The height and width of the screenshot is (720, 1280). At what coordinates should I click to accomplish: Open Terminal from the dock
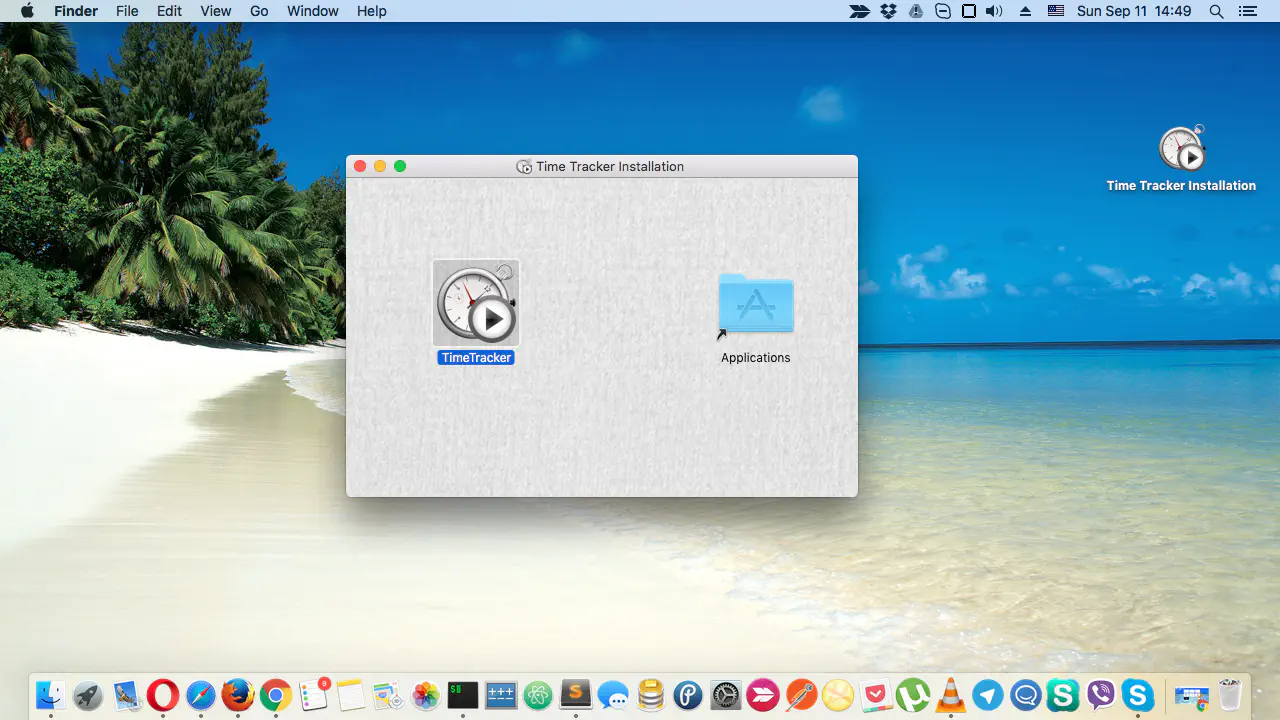click(463, 695)
